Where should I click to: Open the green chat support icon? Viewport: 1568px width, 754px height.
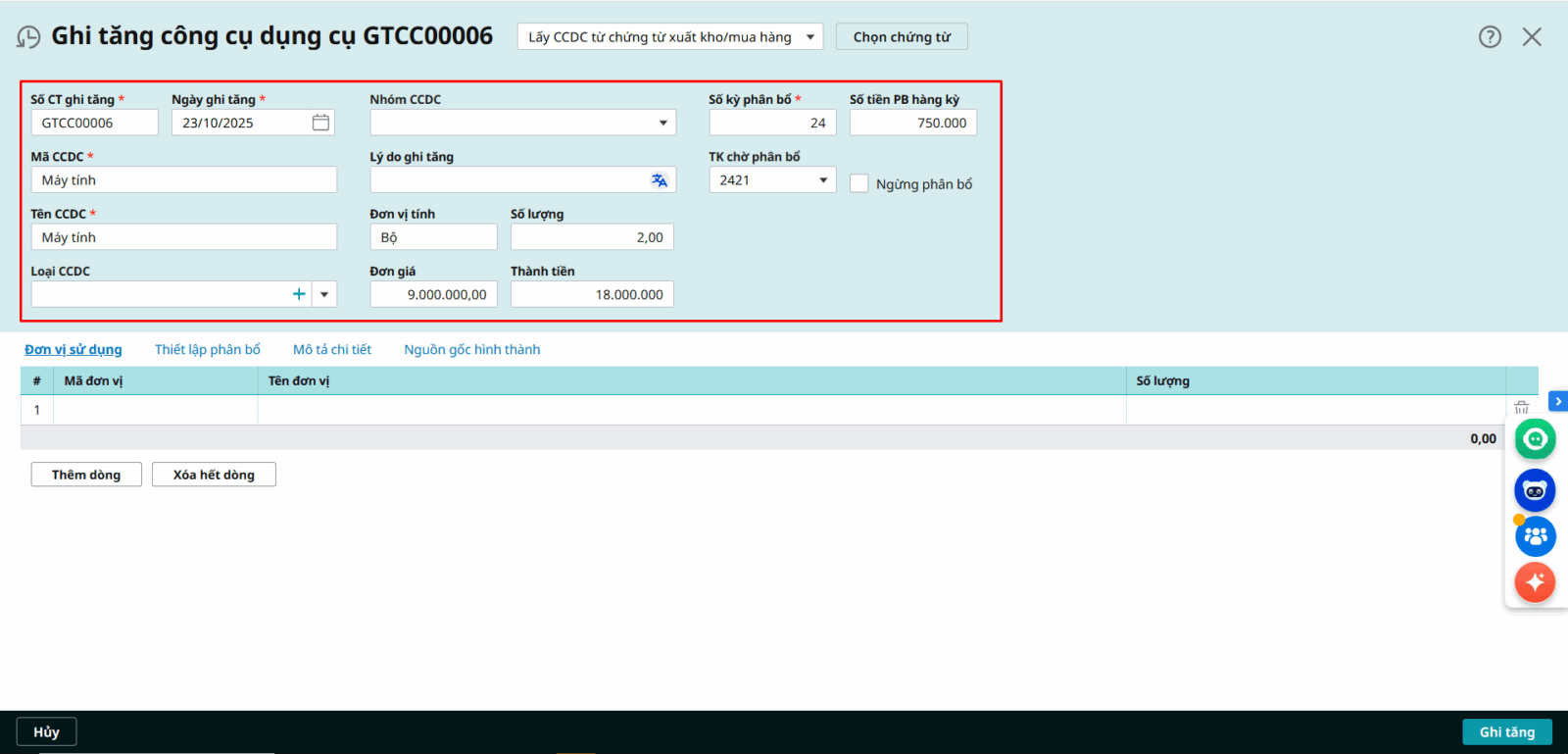coord(1535,439)
